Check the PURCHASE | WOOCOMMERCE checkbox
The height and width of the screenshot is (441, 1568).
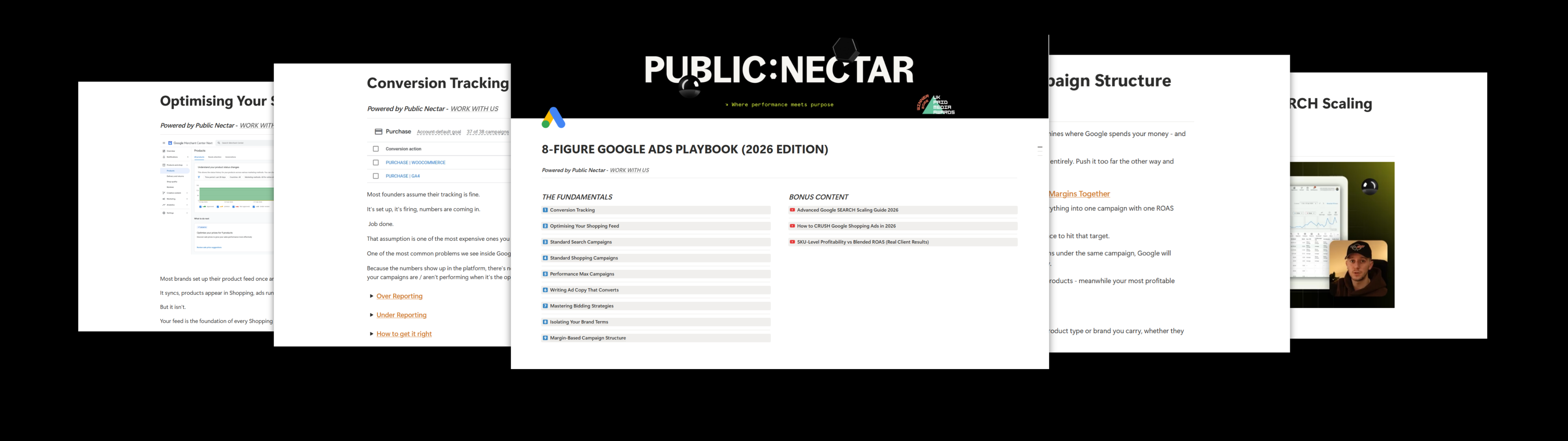[x=375, y=163]
